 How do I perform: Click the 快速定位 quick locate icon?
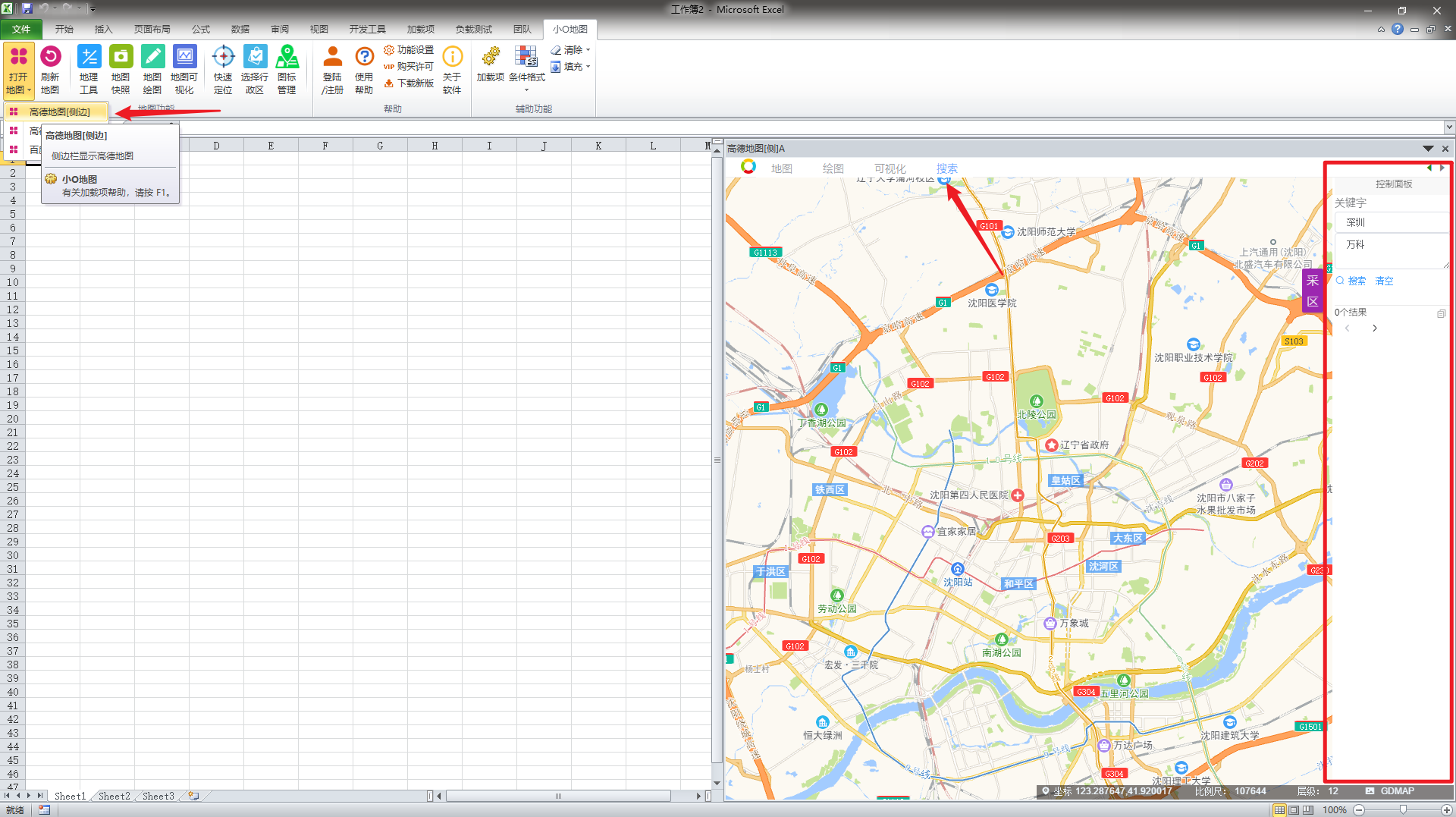point(223,70)
